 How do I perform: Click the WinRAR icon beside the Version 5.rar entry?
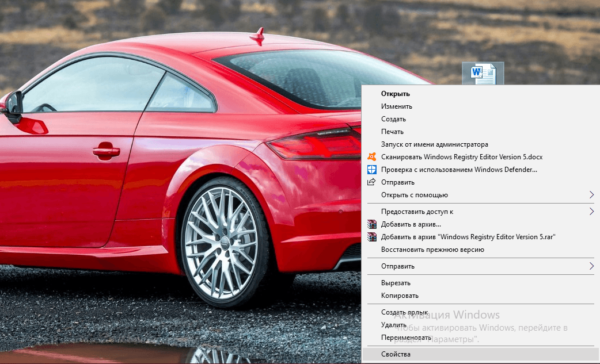(x=372, y=237)
